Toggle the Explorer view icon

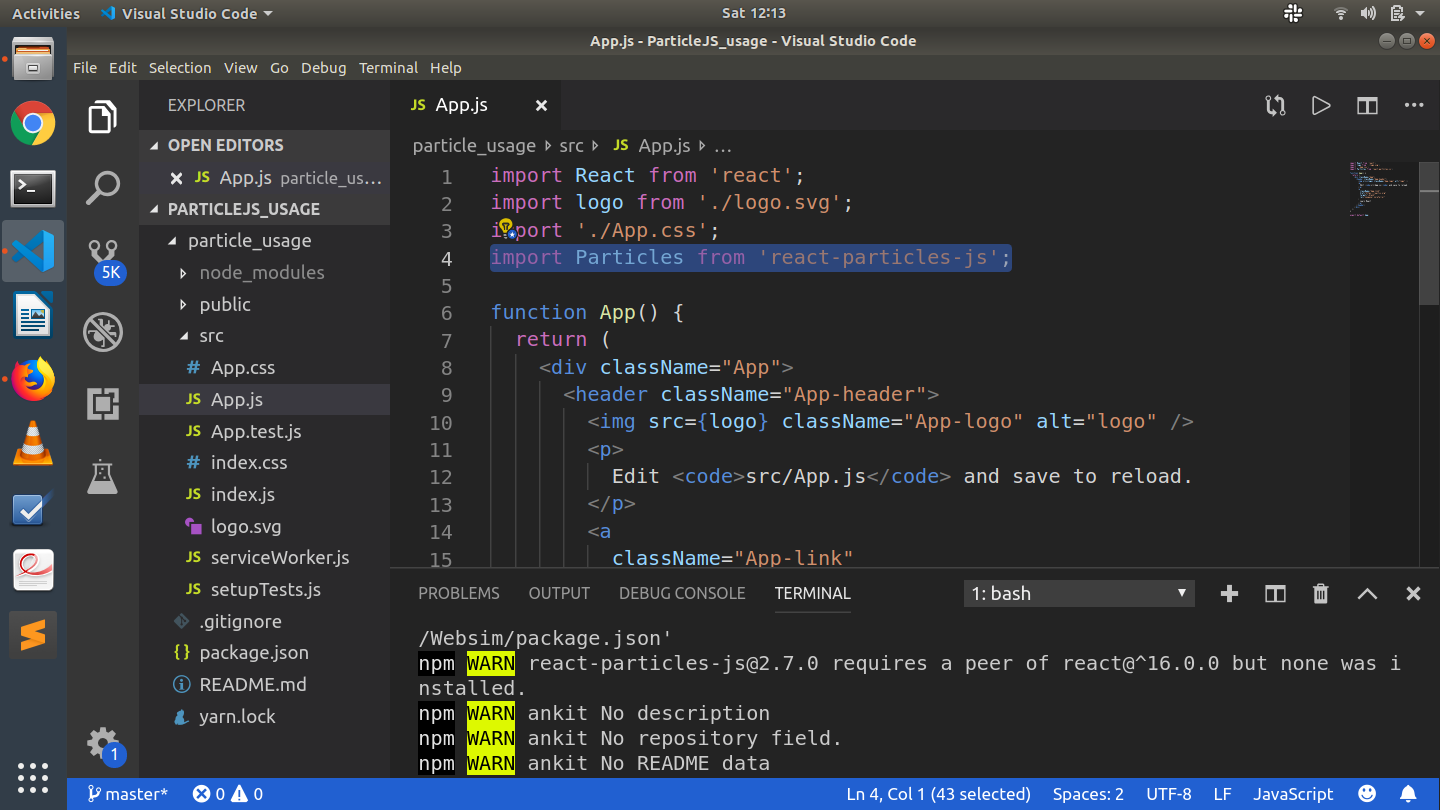[x=103, y=117]
